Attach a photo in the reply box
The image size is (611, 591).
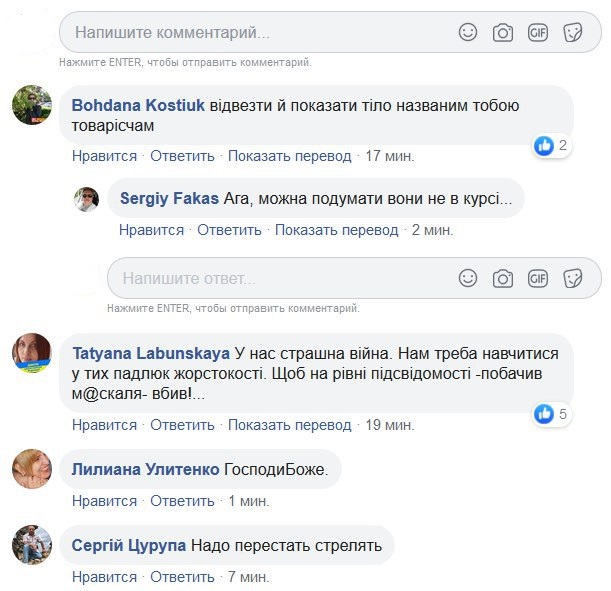(503, 277)
